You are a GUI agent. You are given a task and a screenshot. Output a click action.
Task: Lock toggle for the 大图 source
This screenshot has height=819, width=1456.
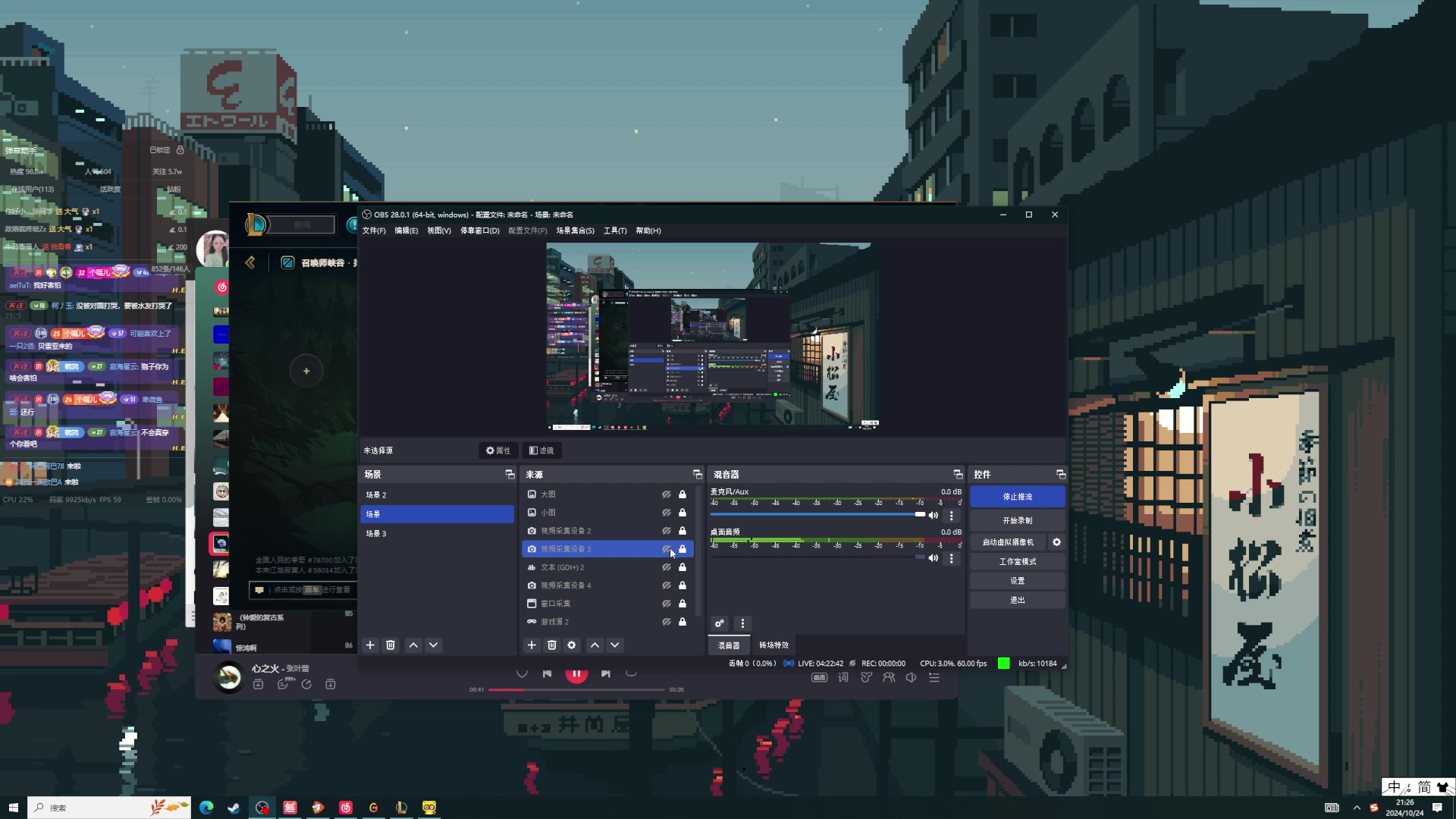coord(682,494)
